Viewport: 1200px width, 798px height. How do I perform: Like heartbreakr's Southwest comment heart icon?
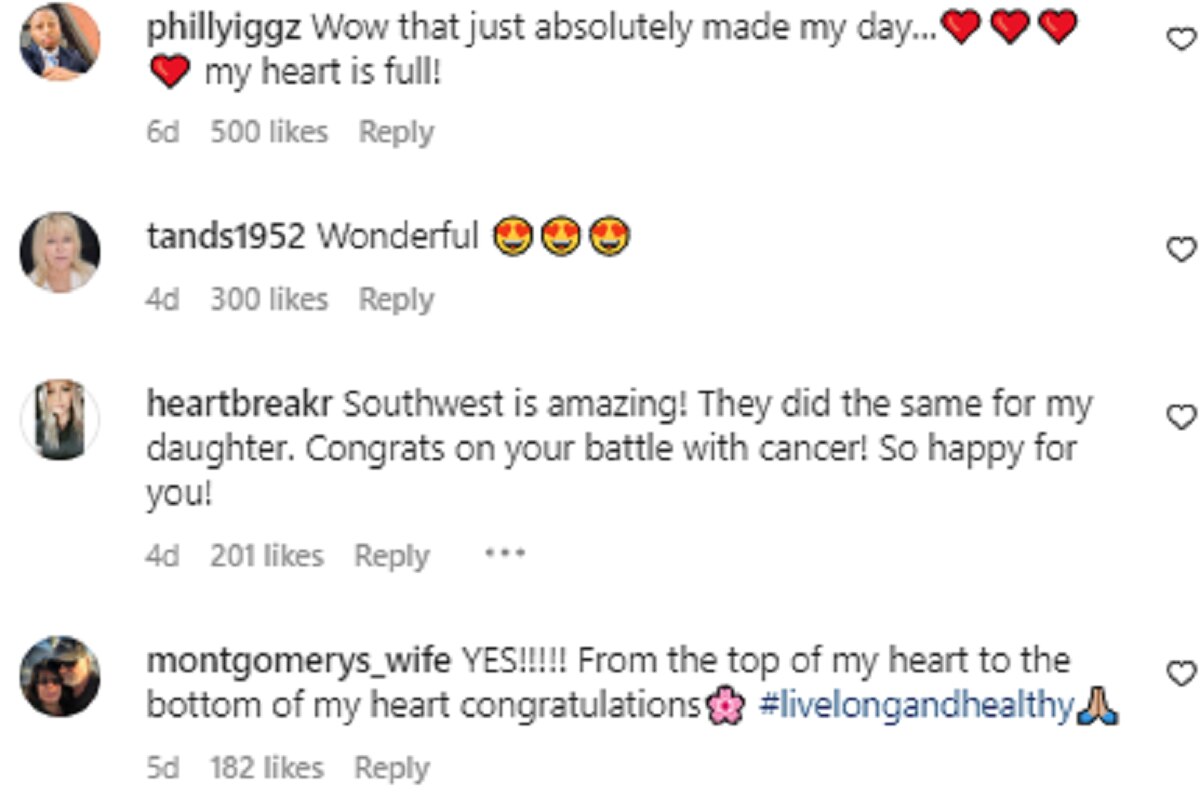click(x=1182, y=416)
